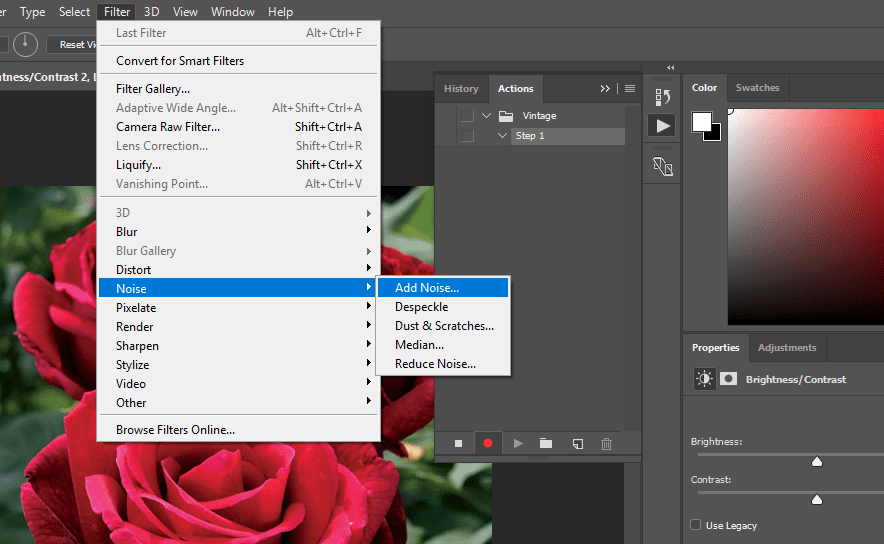884x544 pixels.
Task: Select the layer mask icon in Properties
Action: coord(728,379)
